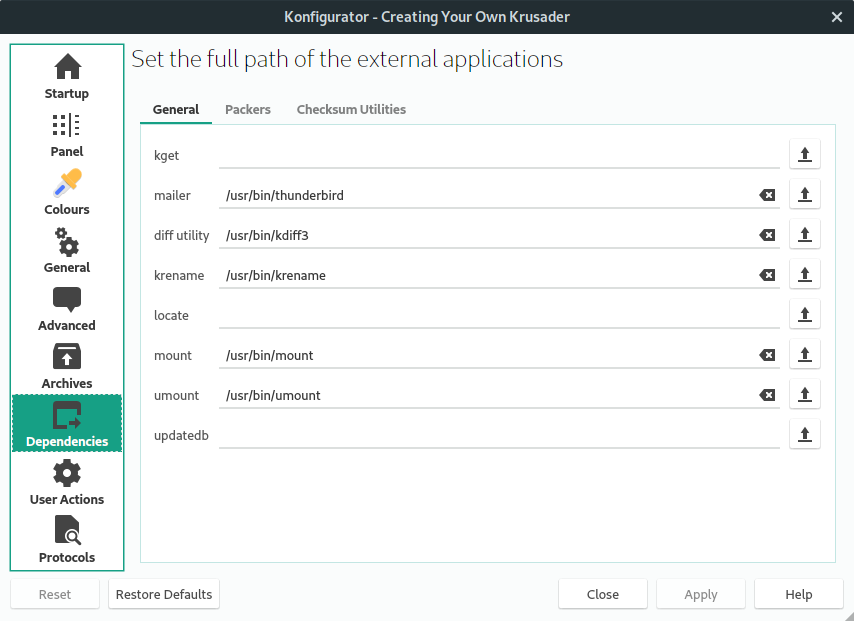This screenshot has width=854, height=621.
Task: Select the Archives sidebar icon
Action: point(67,367)
